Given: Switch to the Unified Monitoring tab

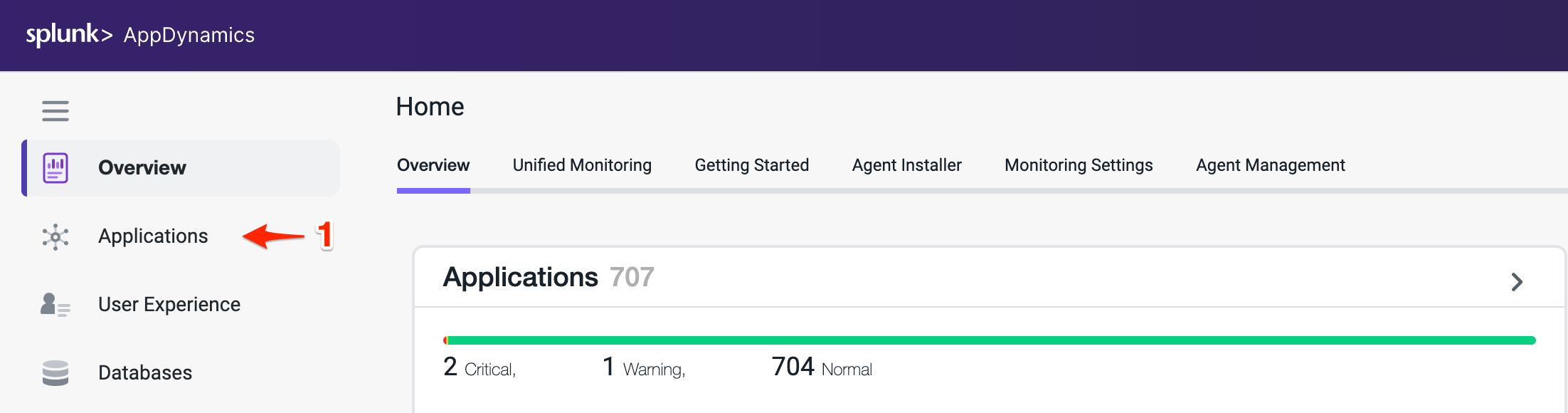Looking at the screenshot, I should tap(582, 165).
